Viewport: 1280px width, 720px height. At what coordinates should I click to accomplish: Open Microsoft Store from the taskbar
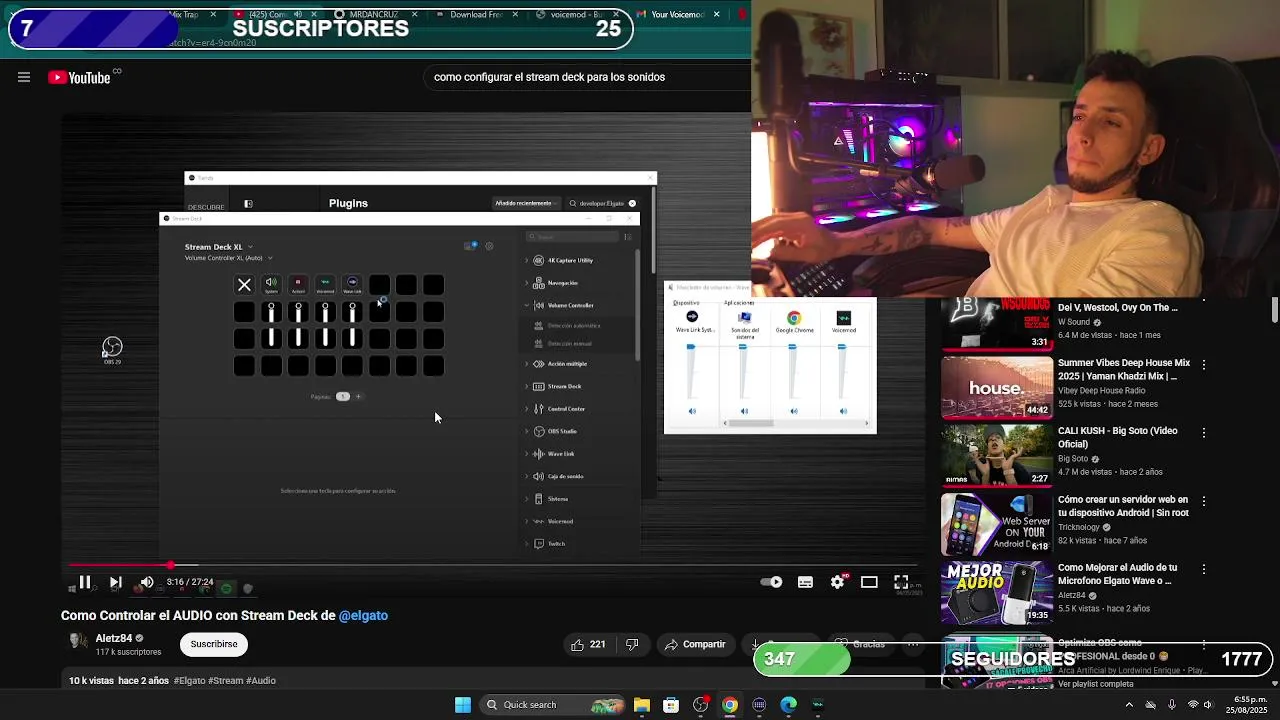coord(671,705)
